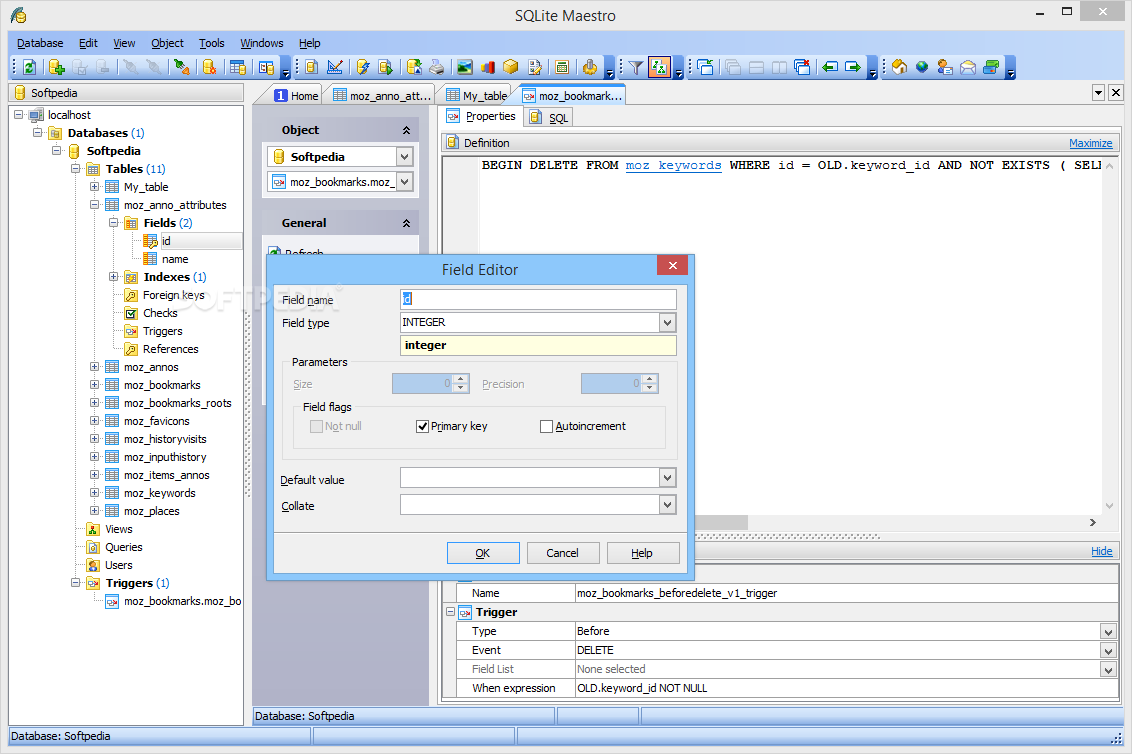This screenshot has height=754, width=1132.
Task: Click the horizontal scrollbar thumb under Definition
Action: pyautogui.click(x=720, y=522)
